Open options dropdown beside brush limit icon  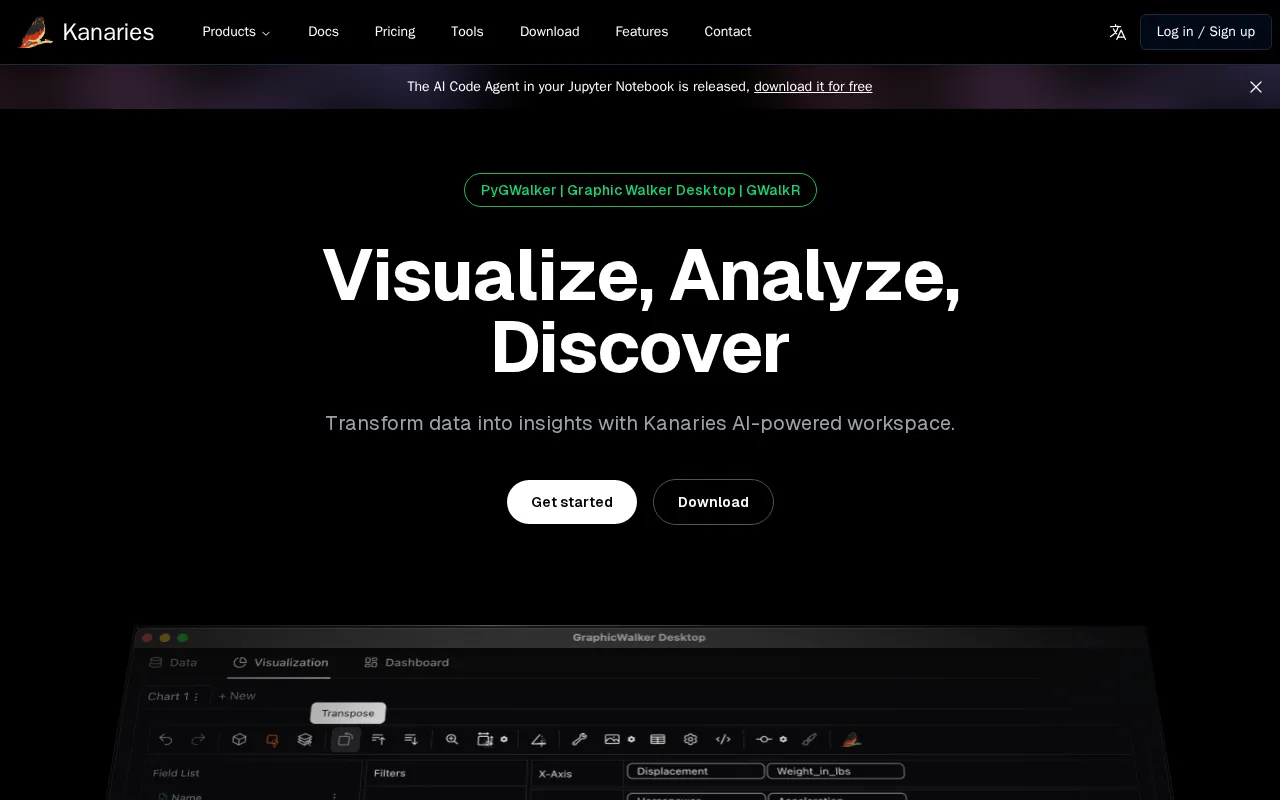click(783, 740)
